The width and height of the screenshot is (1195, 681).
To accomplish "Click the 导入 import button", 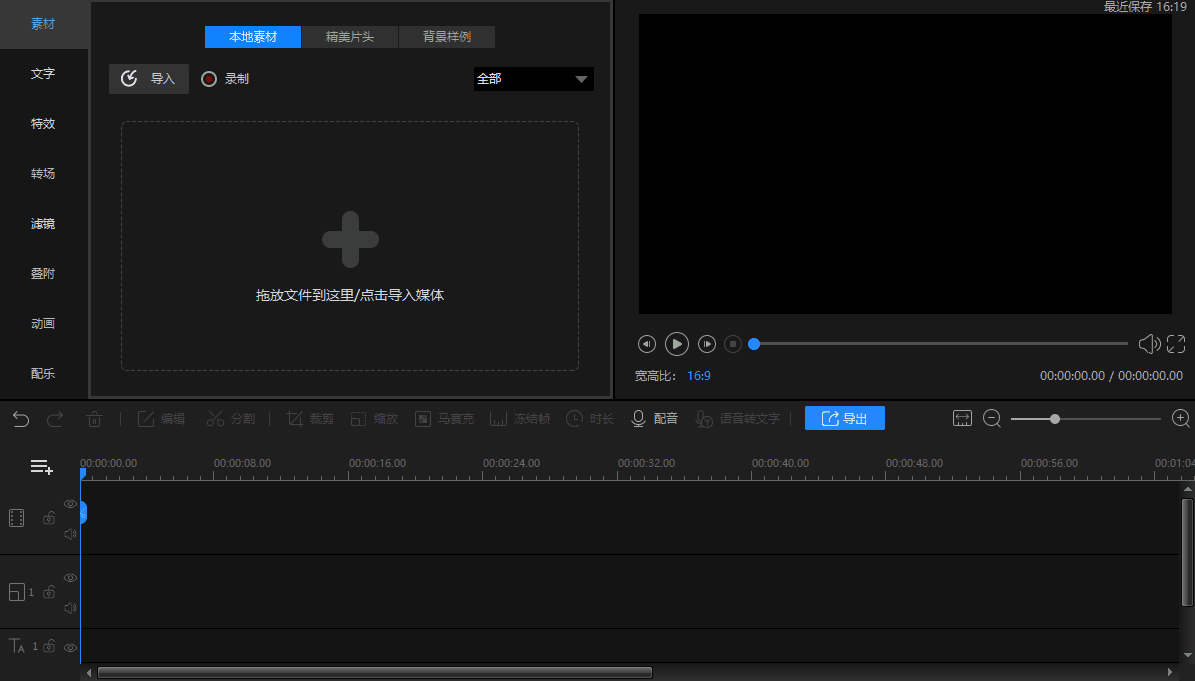I will click(149, 78).
